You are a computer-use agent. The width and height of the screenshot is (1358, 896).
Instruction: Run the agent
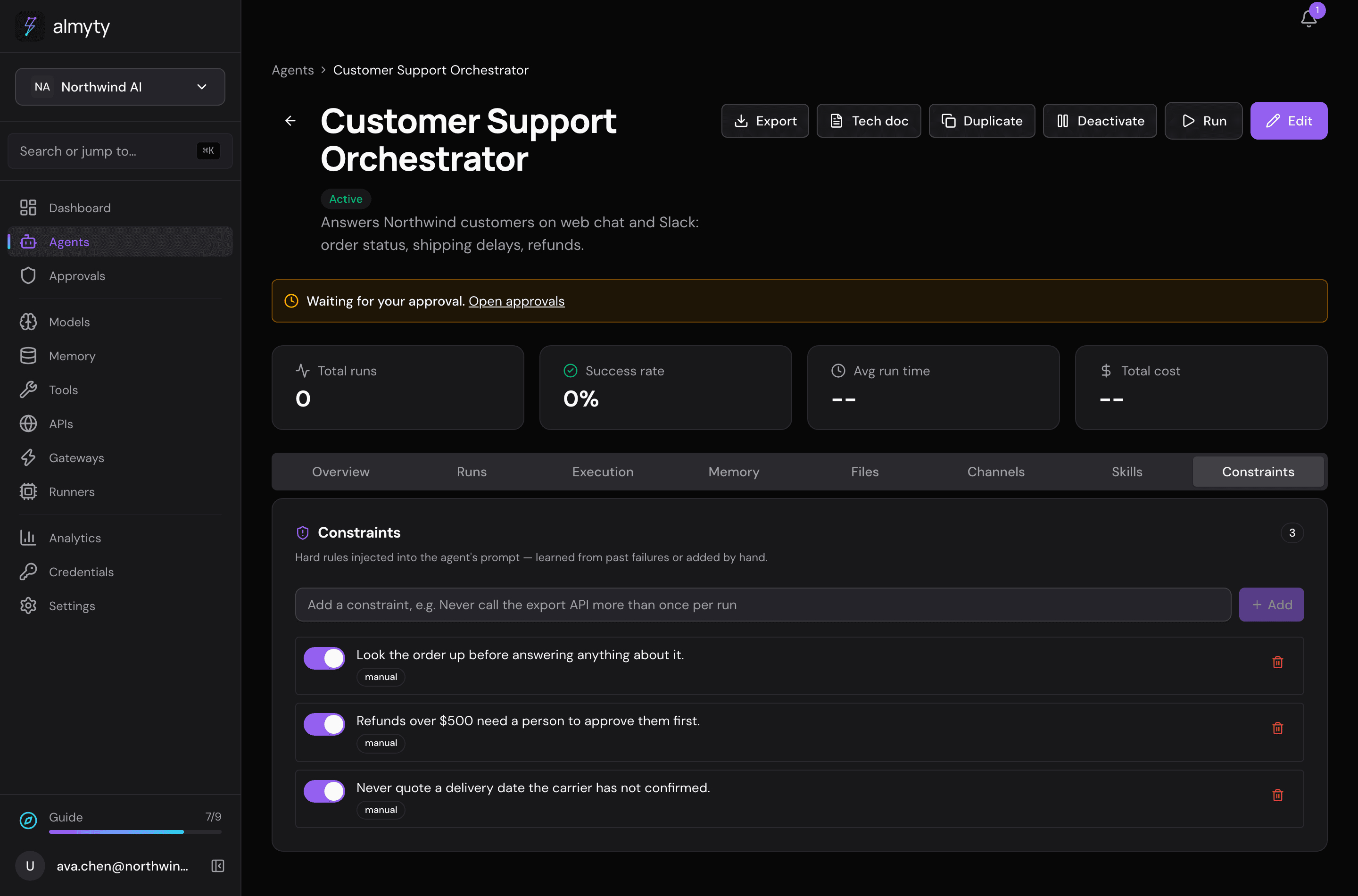1203,121
